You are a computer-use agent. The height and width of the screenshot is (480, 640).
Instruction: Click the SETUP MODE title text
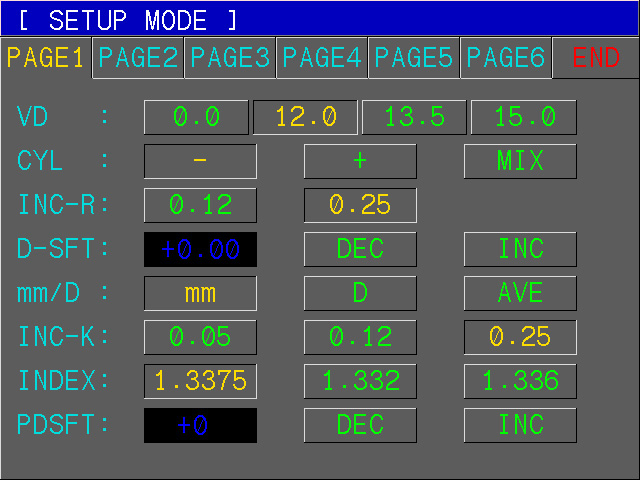tap(128, 20)
